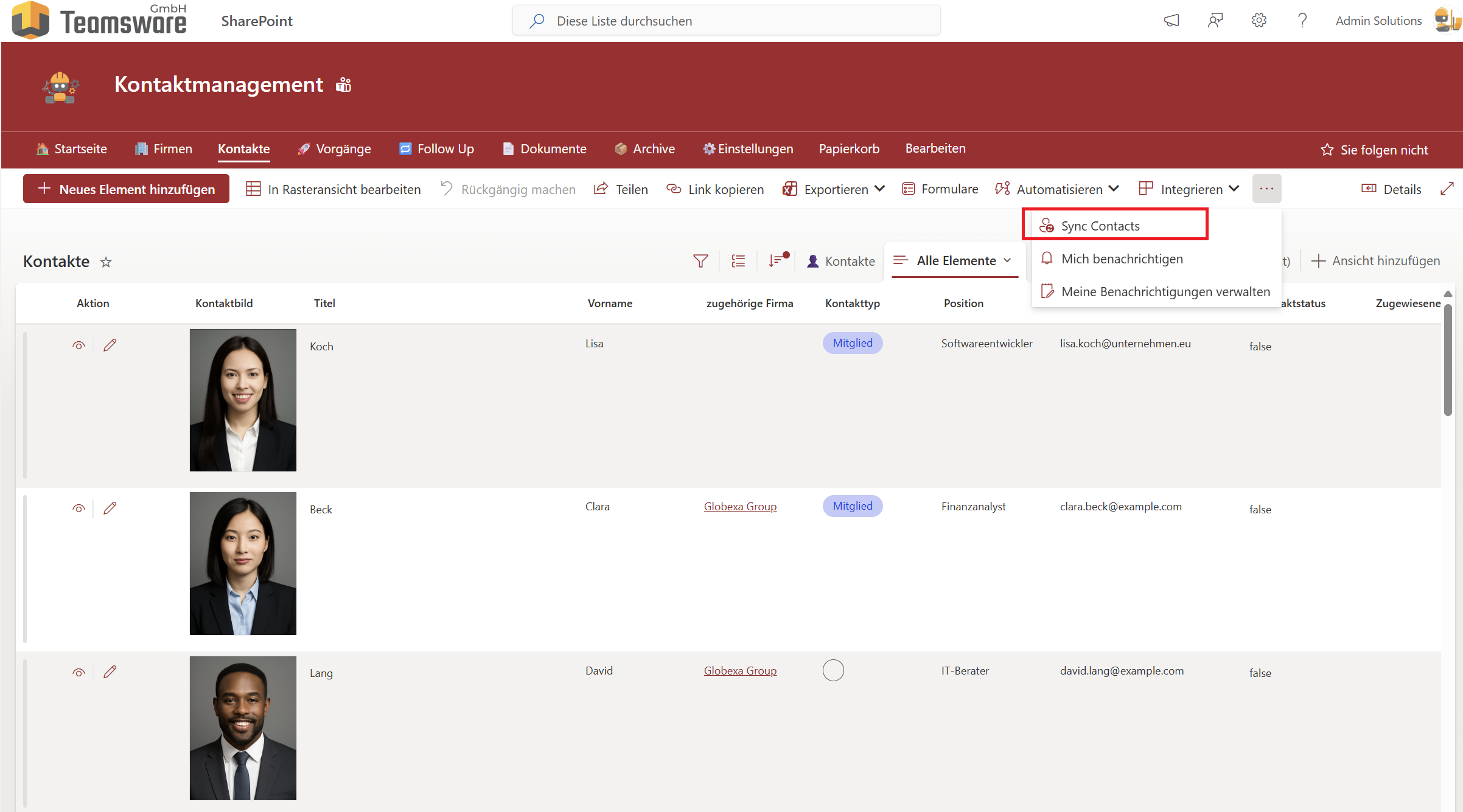Click the edit pencil for Koch
This screenshot has height=812, width=1463.
click(x=110, y=345)
